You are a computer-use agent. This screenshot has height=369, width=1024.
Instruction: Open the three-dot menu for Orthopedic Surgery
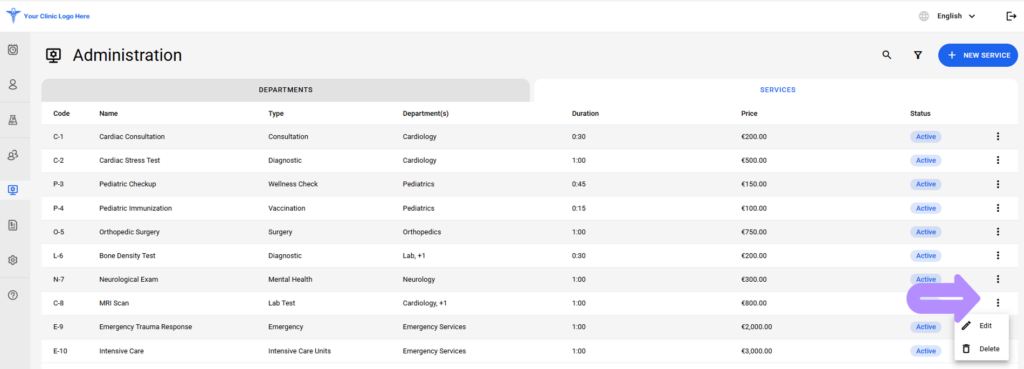(998, 232)
